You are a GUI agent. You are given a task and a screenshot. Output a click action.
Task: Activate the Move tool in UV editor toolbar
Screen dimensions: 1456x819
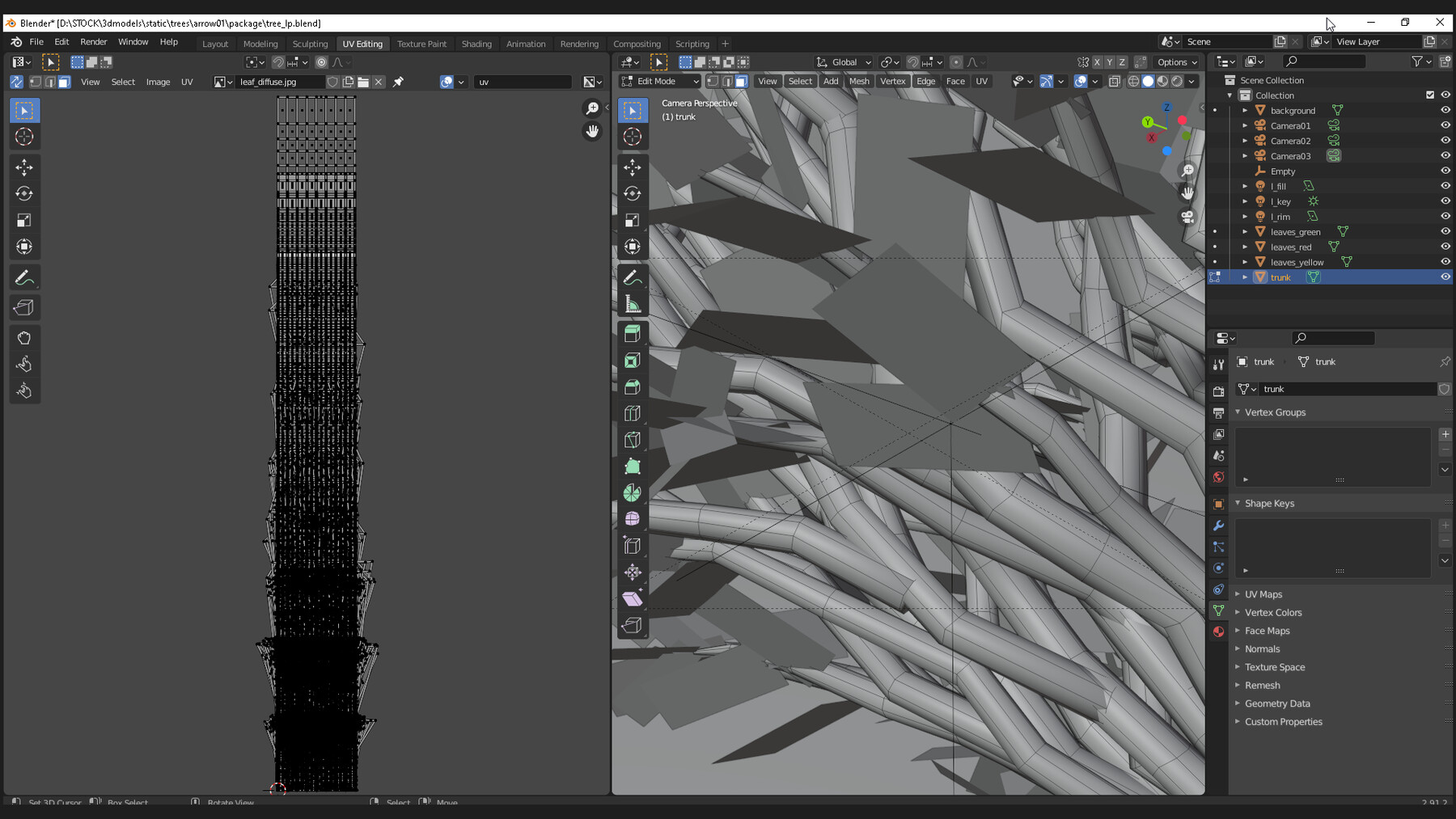[24, 167]
